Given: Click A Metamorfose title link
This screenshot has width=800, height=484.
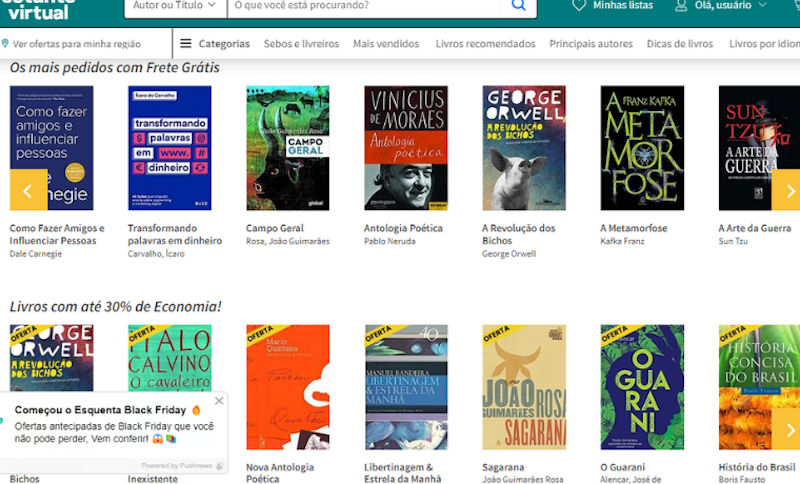Looking at the screenshot, I should tap(634, 228).
